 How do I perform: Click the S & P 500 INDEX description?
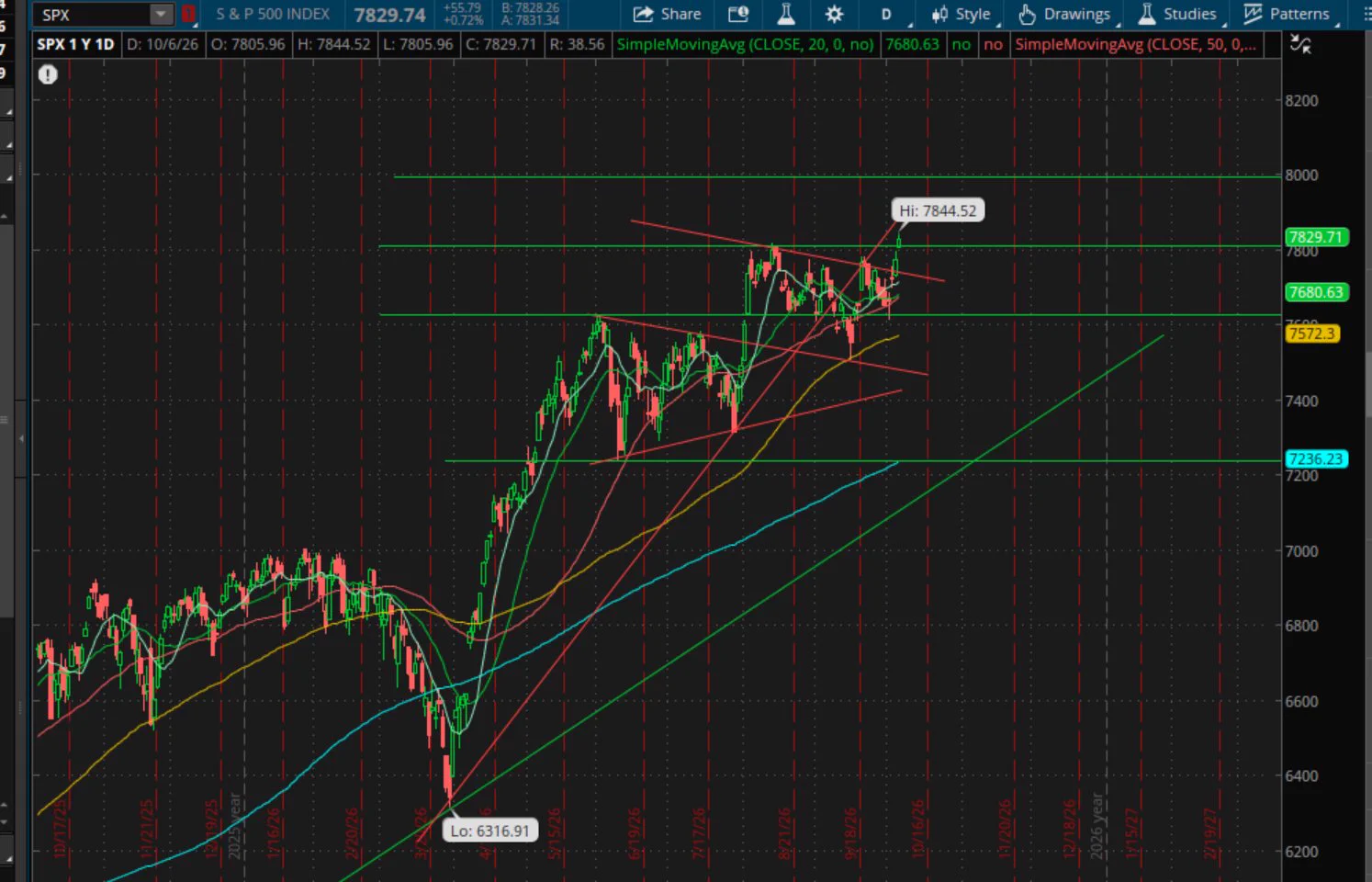point(273,14)
